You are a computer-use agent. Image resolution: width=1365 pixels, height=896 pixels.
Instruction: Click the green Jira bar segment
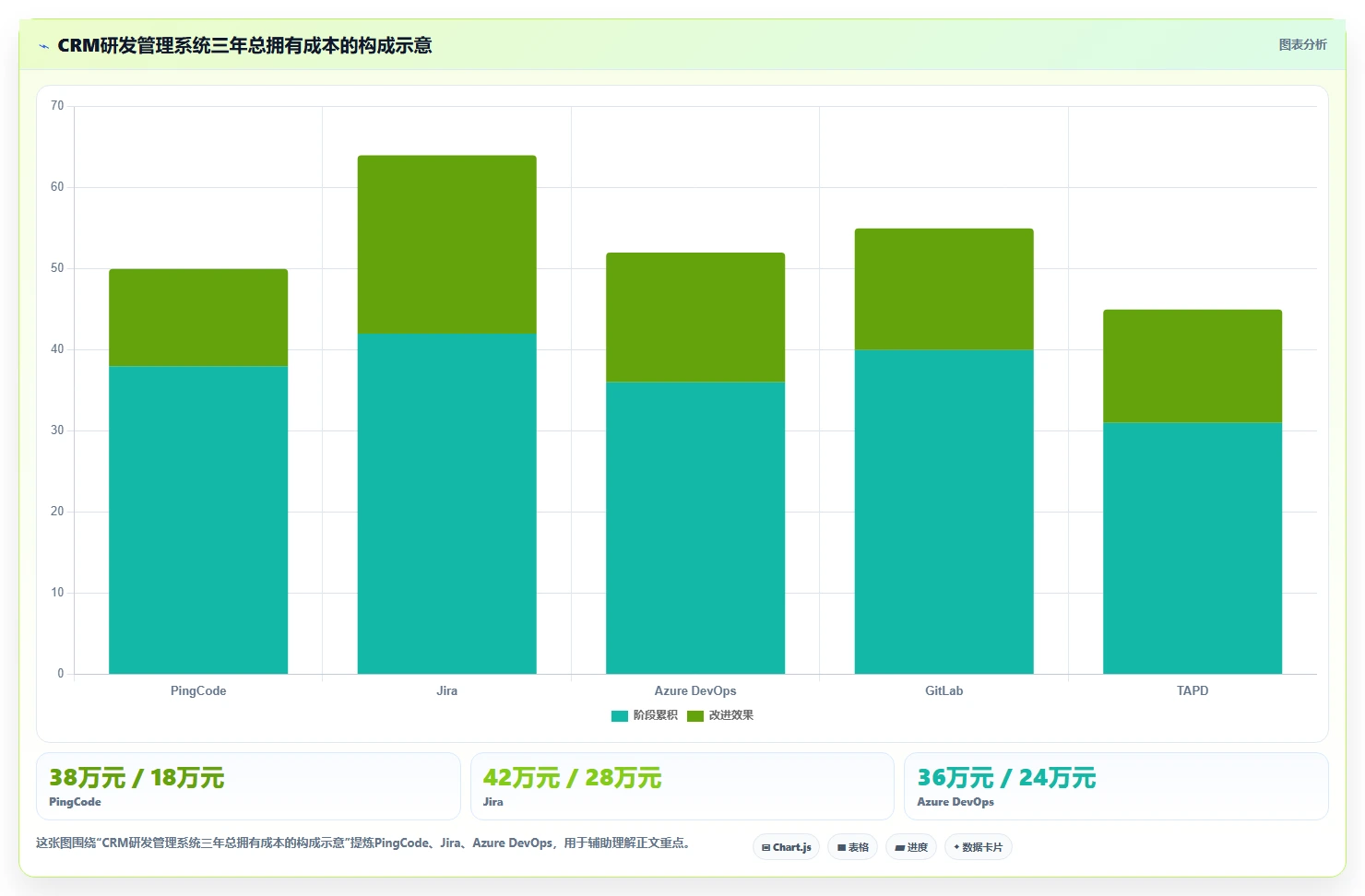tap(447, 244)
